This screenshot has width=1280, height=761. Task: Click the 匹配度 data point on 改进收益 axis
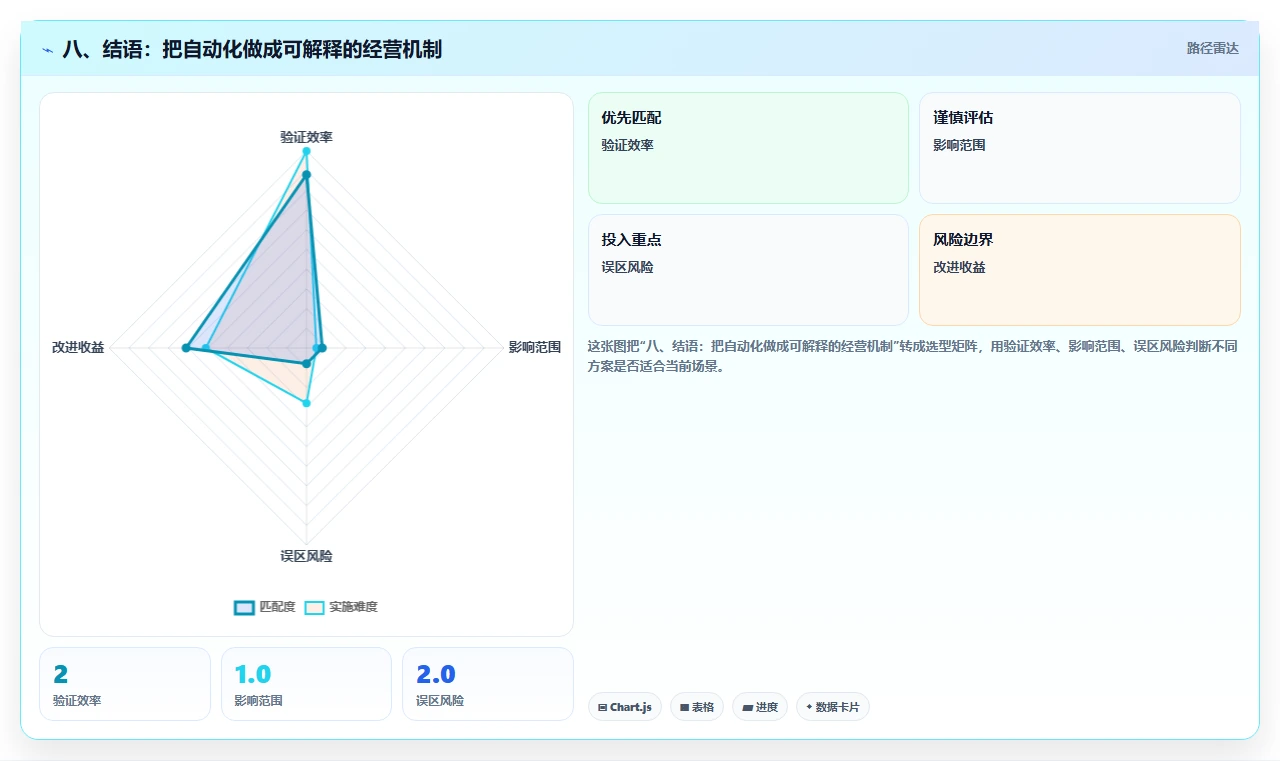[186, 348]
